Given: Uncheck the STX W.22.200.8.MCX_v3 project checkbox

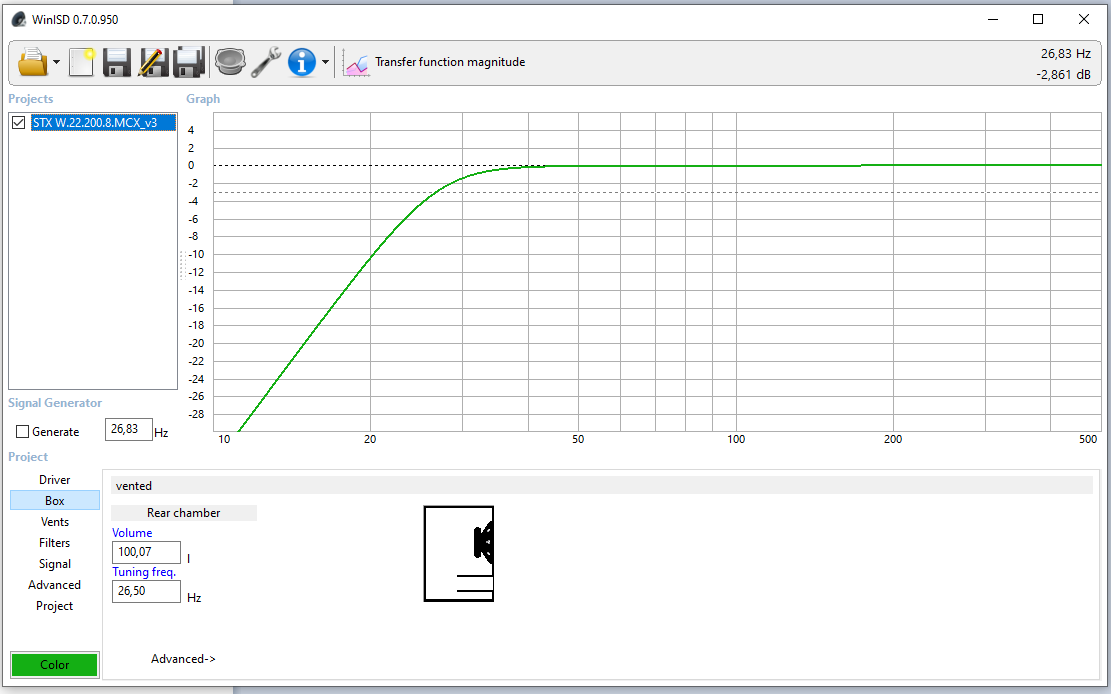Looking at the screenshot, I should 18,123.
